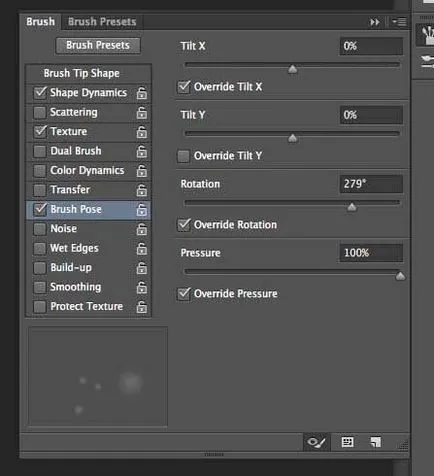Click the lock icon beside Shape Dynamics
This screenshot has width=434, height=476.
(x=142, y=93)
